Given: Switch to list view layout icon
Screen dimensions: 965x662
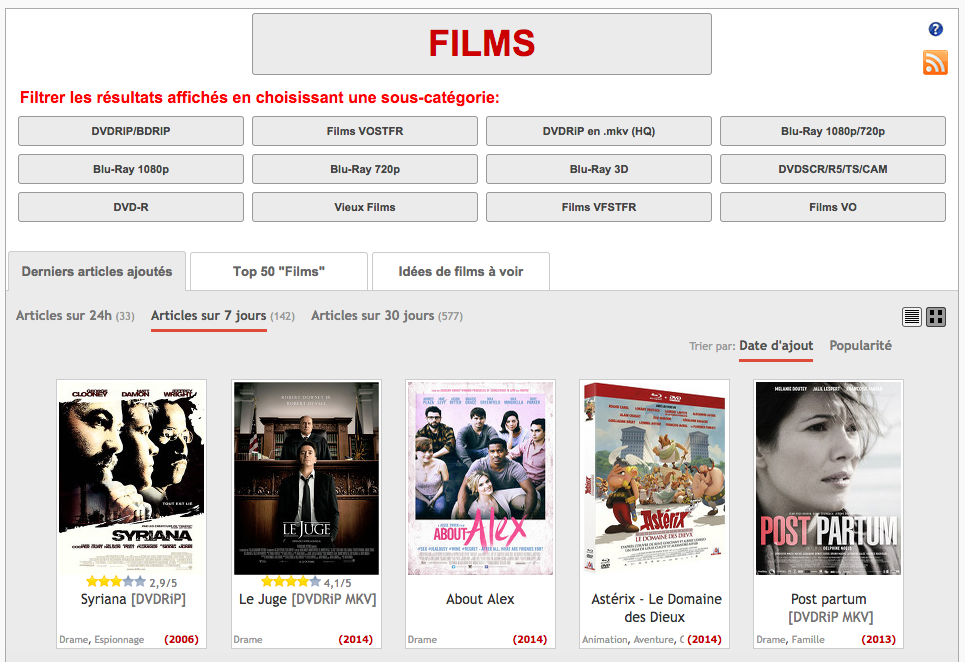Looking at the screenshot, I should [x=911, y=317].
